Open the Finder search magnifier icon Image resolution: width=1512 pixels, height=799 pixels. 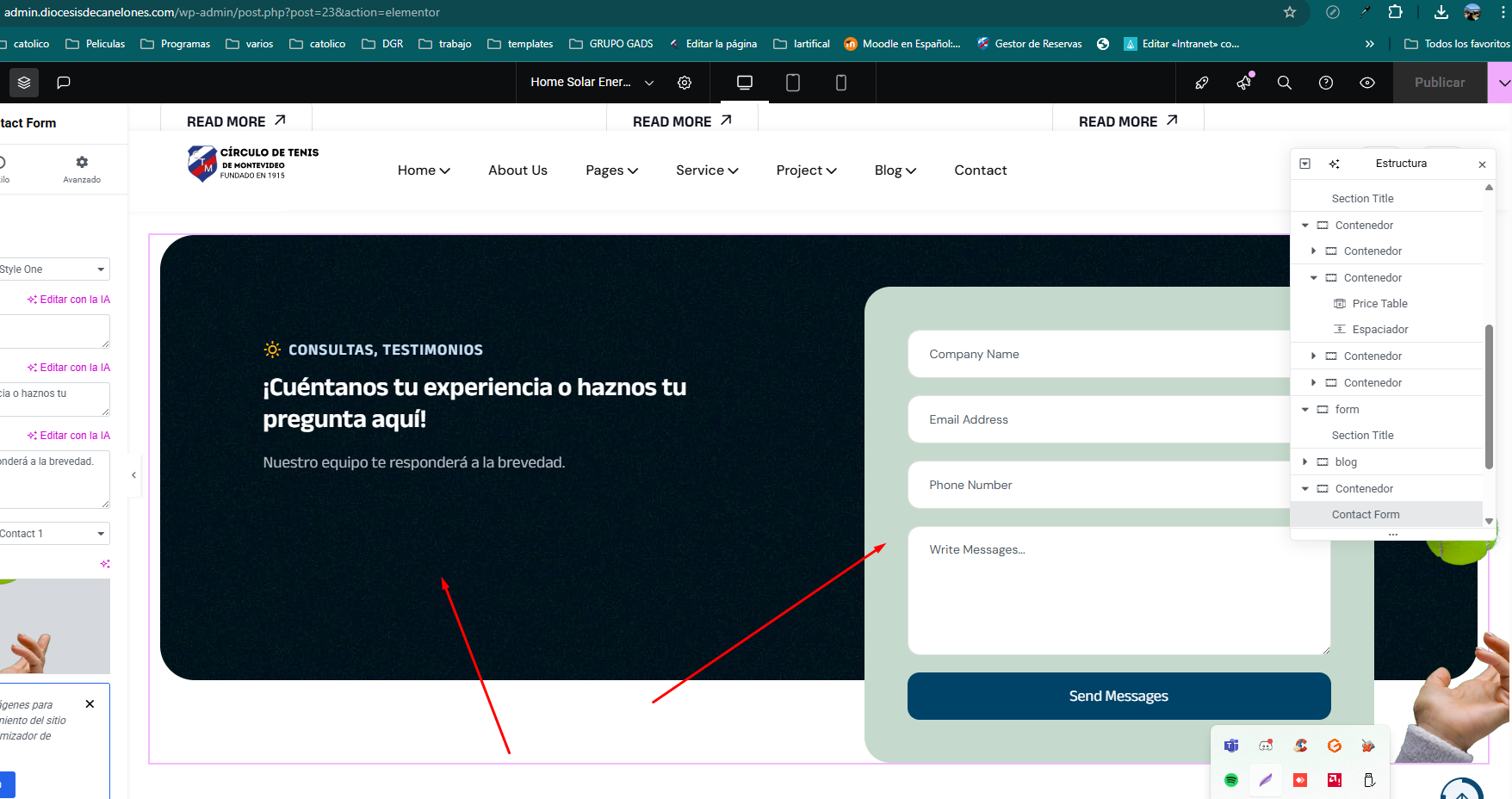pyautogui.click(x=1284, y=83)
